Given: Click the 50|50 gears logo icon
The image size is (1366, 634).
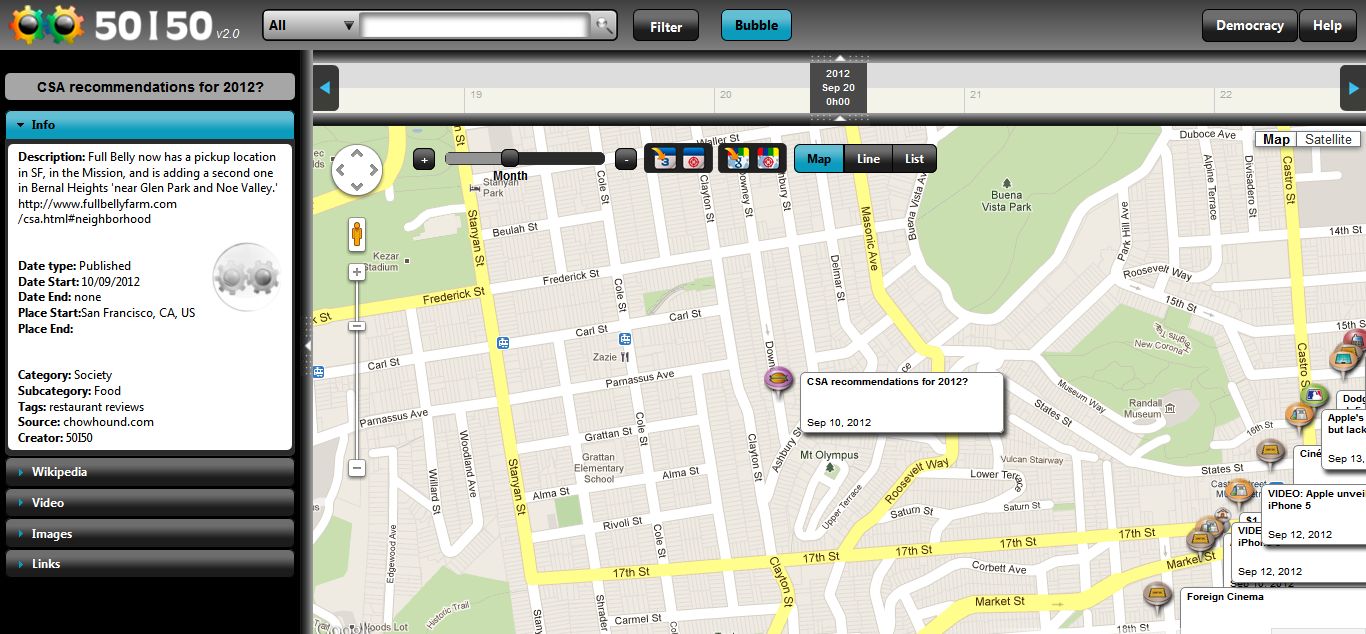Looking at the screenshot, I should click(47, 25).
